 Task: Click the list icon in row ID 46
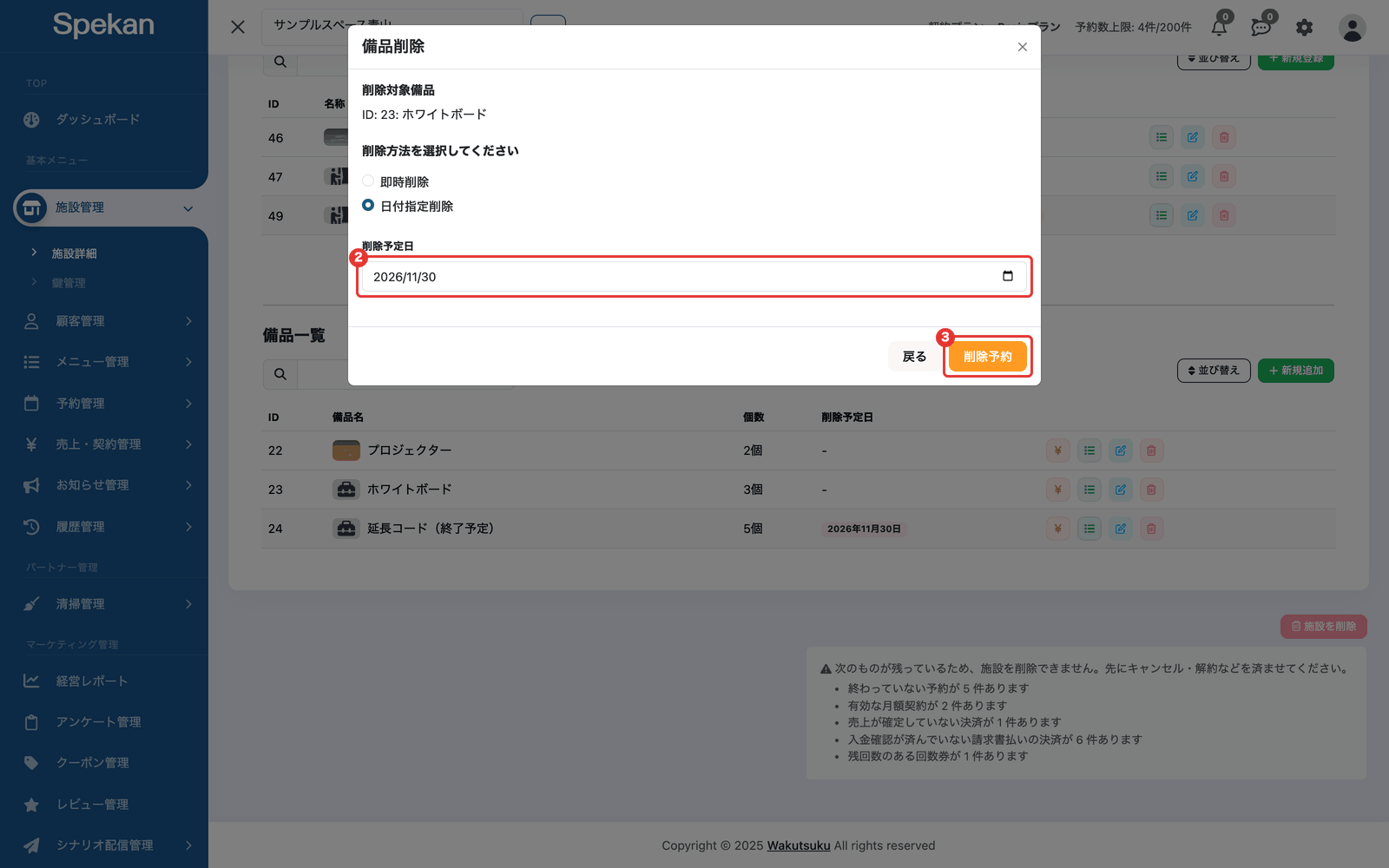pos(1162,137)
